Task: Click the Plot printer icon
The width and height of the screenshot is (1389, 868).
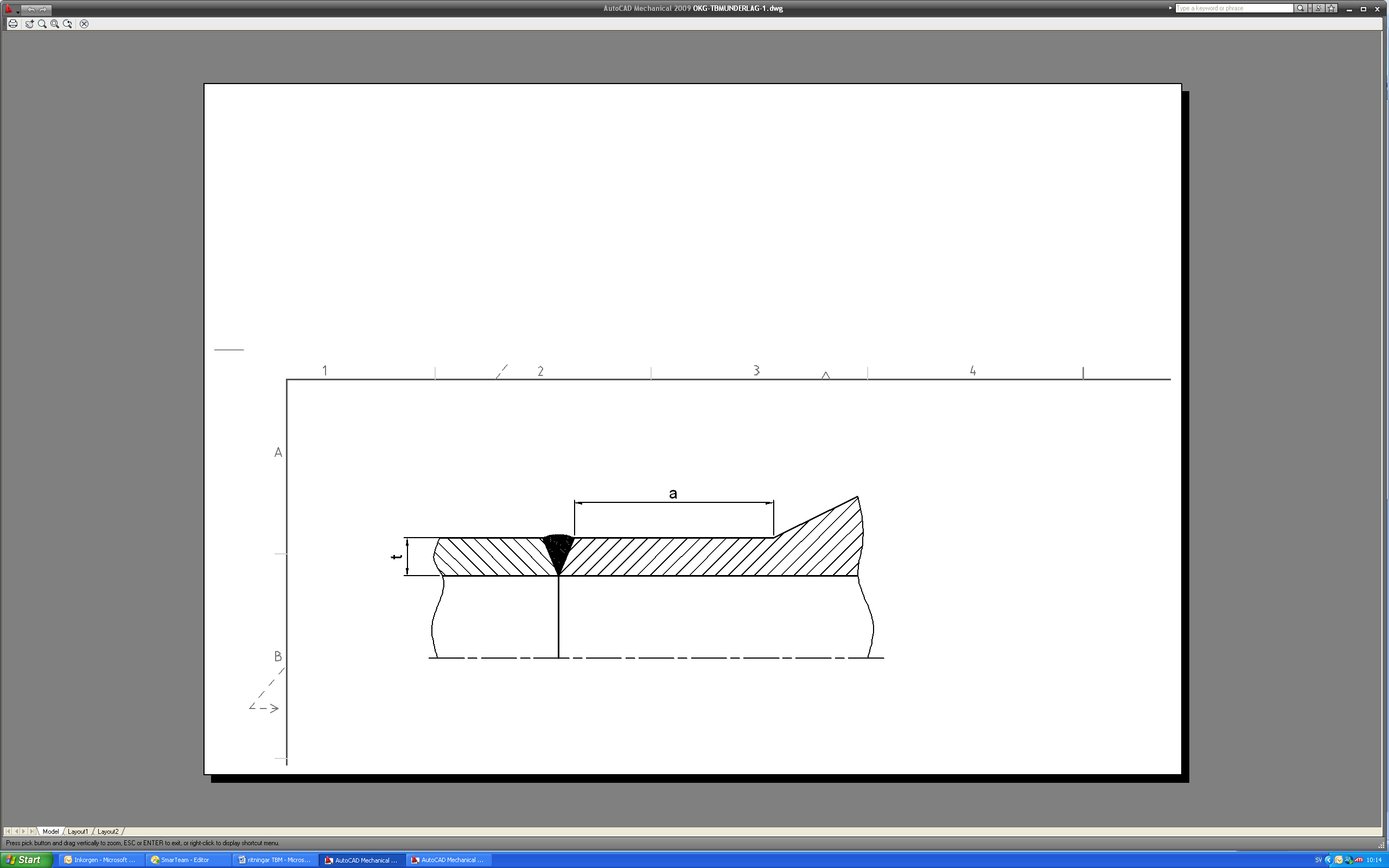Action: (x=12, y=23)
